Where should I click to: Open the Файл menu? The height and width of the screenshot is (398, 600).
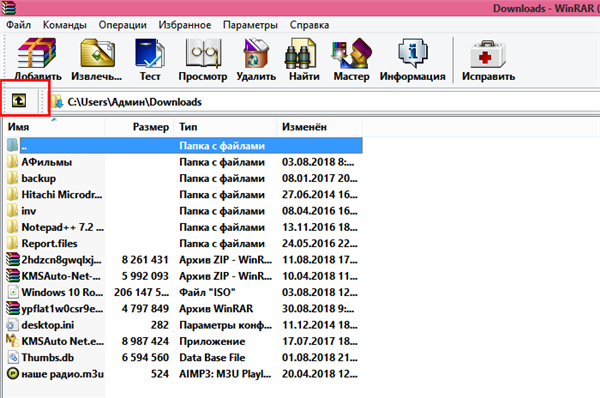pyautogui.click(x=18, y=25)
